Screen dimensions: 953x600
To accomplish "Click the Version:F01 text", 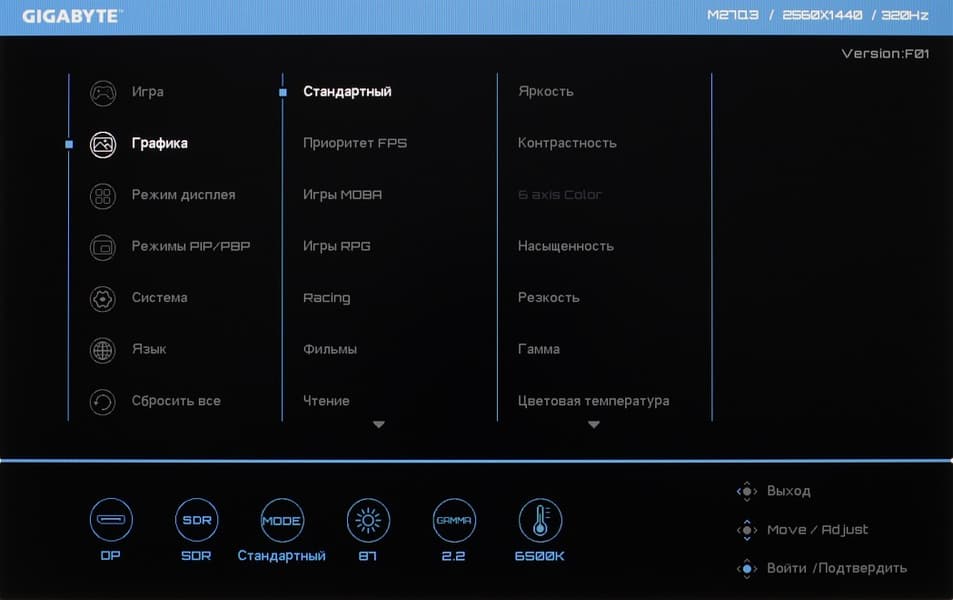I will click(x=886, y=54).
